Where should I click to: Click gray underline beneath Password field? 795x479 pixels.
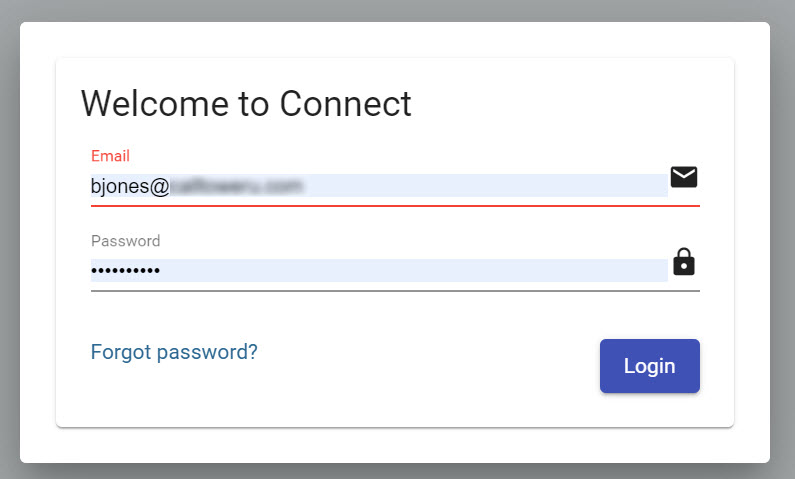click(395, 291)
